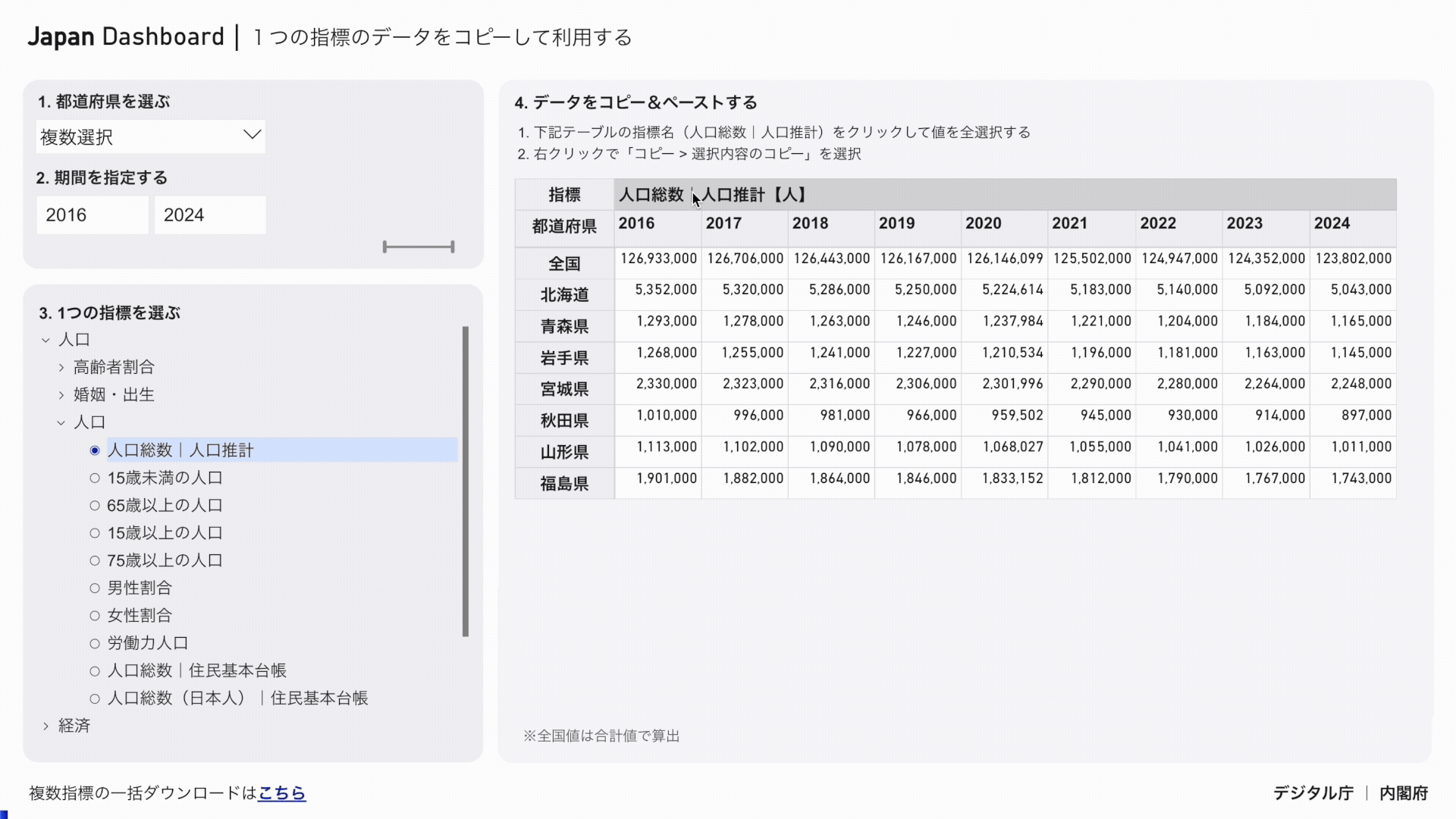Select the 65歳以上の人口 radio button
The width and height of the screenshot is (1456, 819).
tap(95, 505)
